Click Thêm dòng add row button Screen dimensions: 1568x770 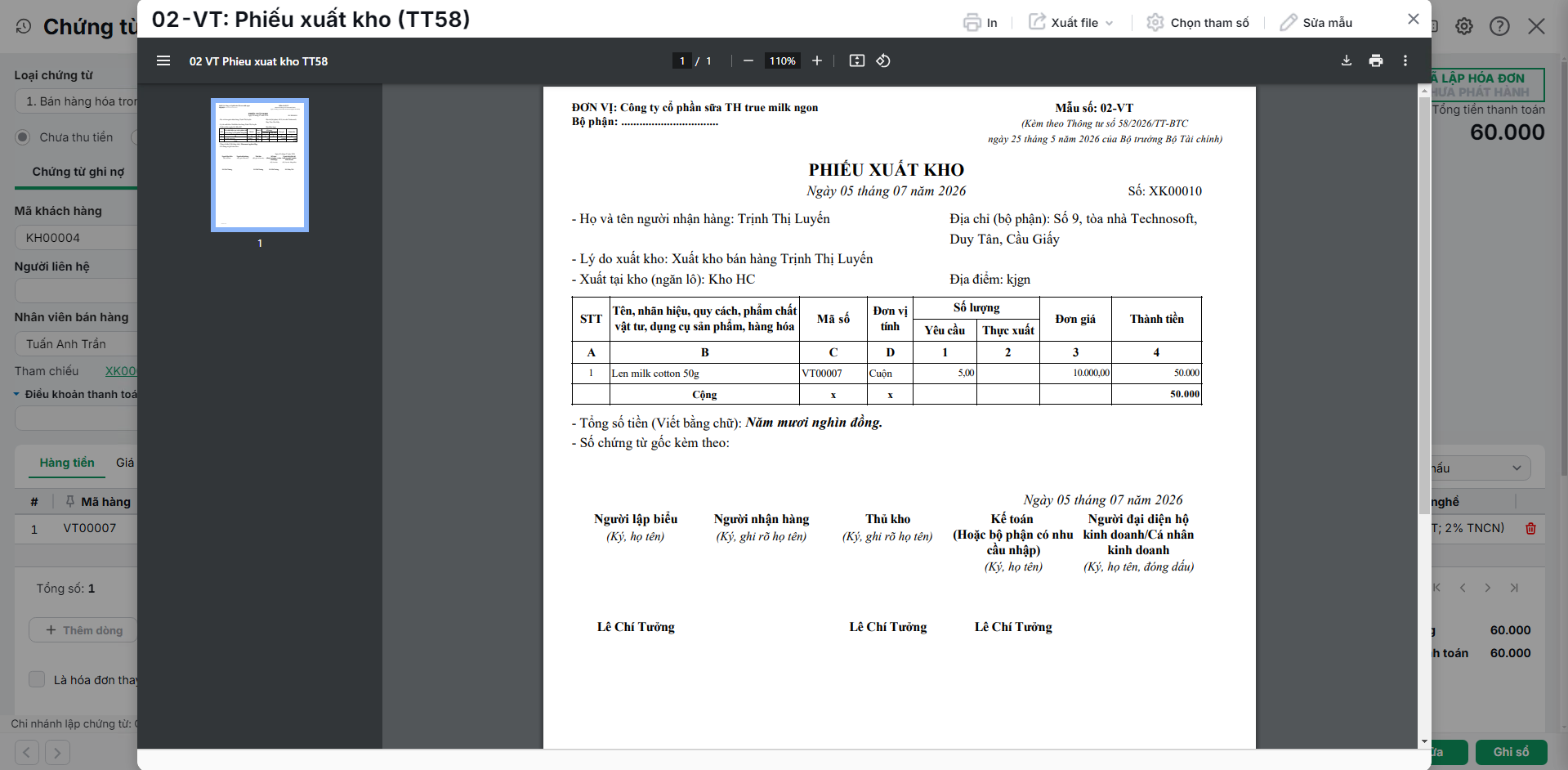(83, 630)
